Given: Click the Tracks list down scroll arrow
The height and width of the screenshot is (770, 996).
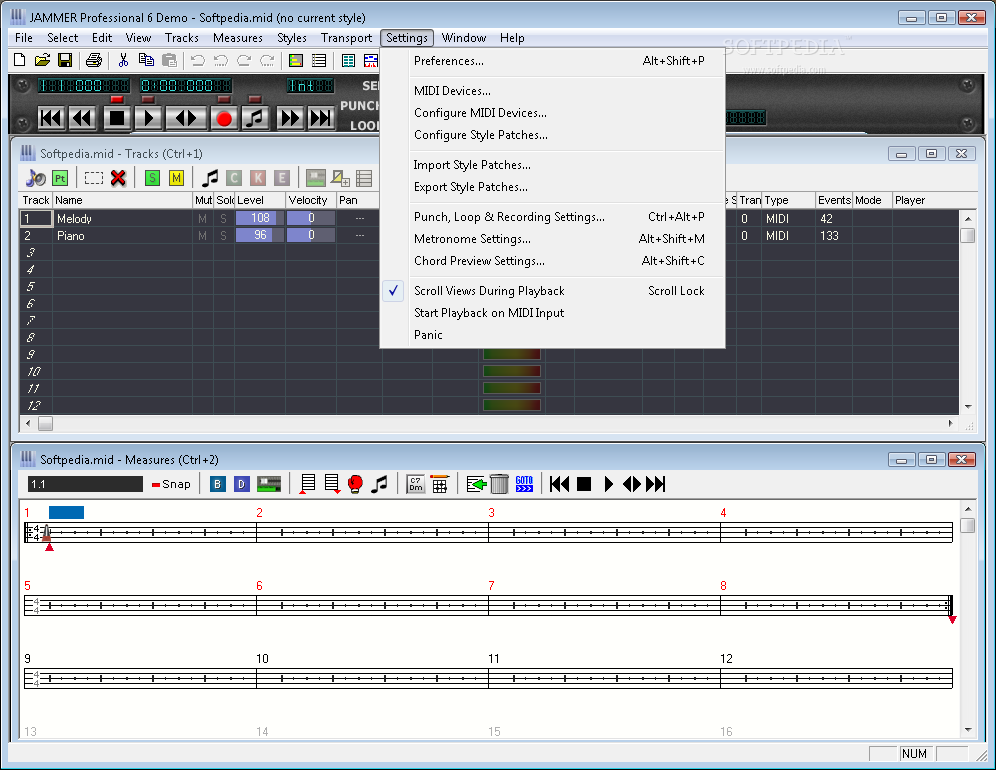Looking at the screenshot, I should tap(968, 407).
